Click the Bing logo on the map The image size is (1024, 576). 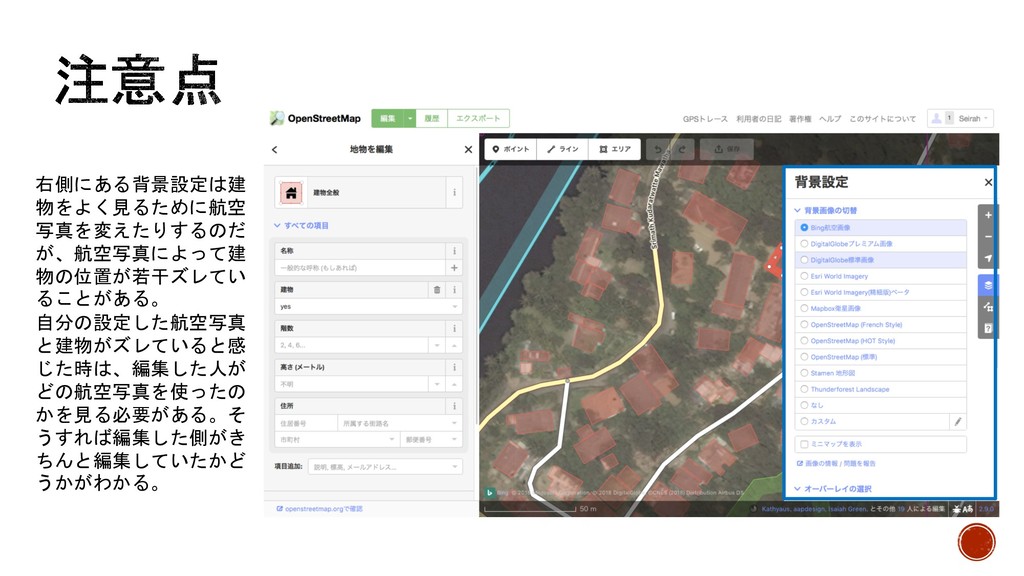click(x=489, y=492)
